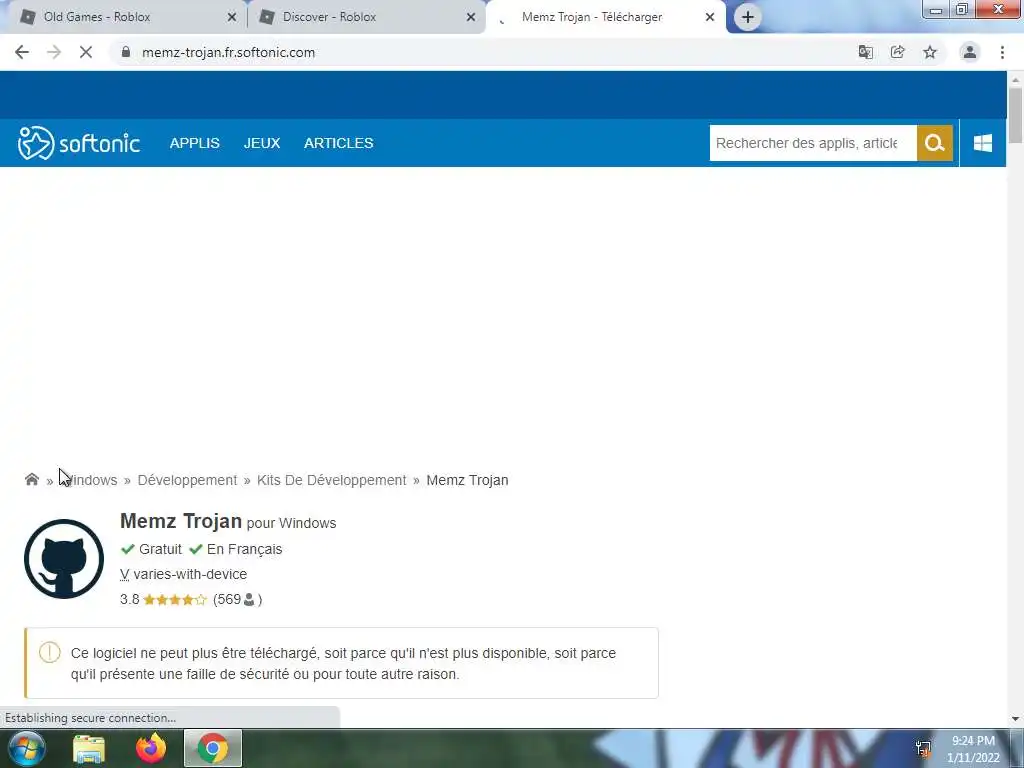Close the Old Games - Roblox tab

[x=232, y=17]
